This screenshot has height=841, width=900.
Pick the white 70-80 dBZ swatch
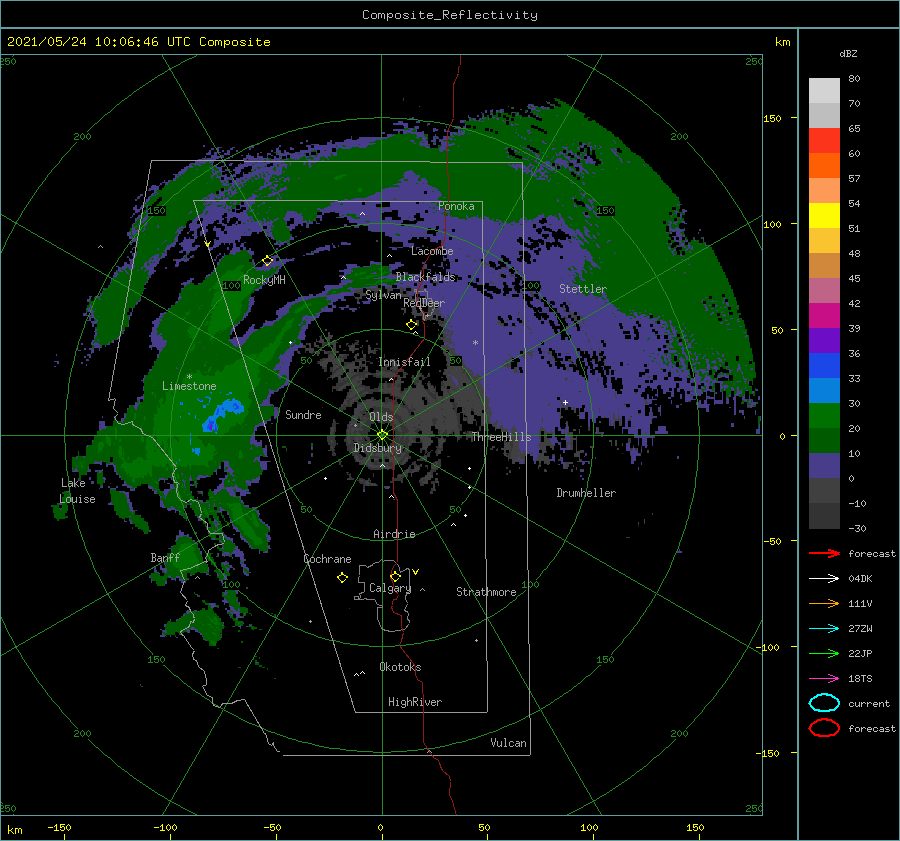click(824, 91)
